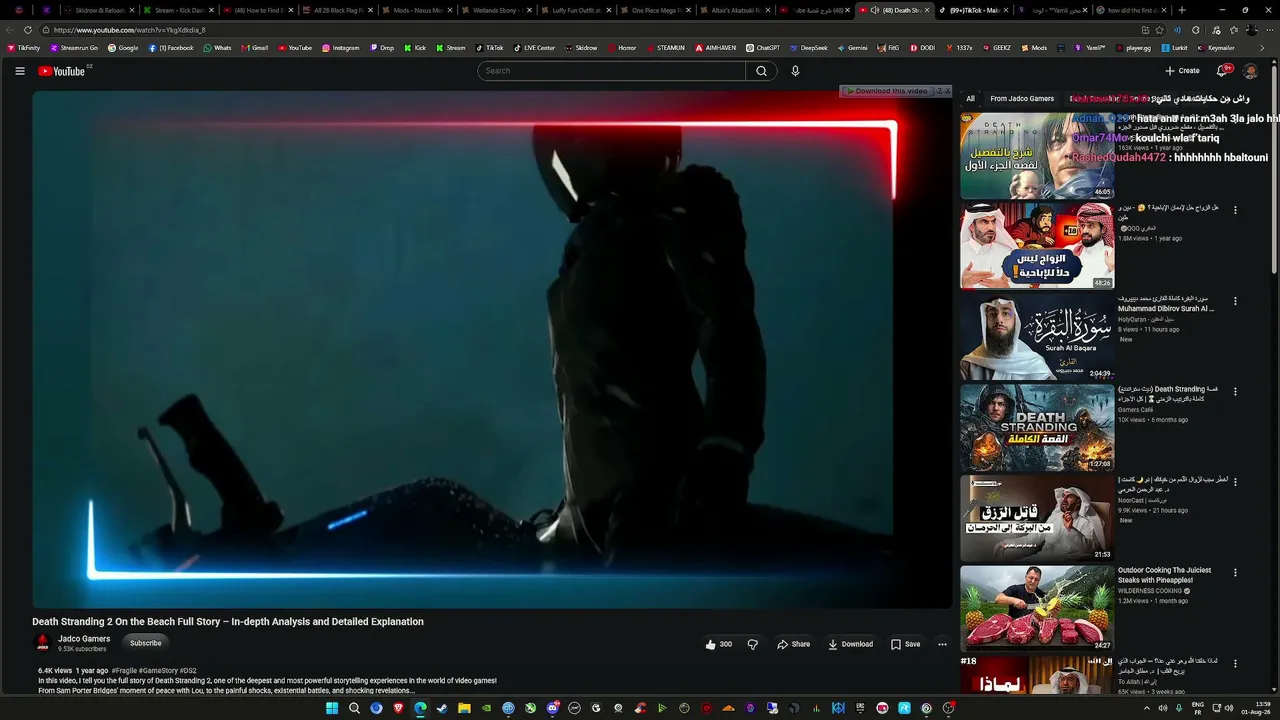Open the YouTube guide hamburger menu
1280x720 pixels.
20,71
